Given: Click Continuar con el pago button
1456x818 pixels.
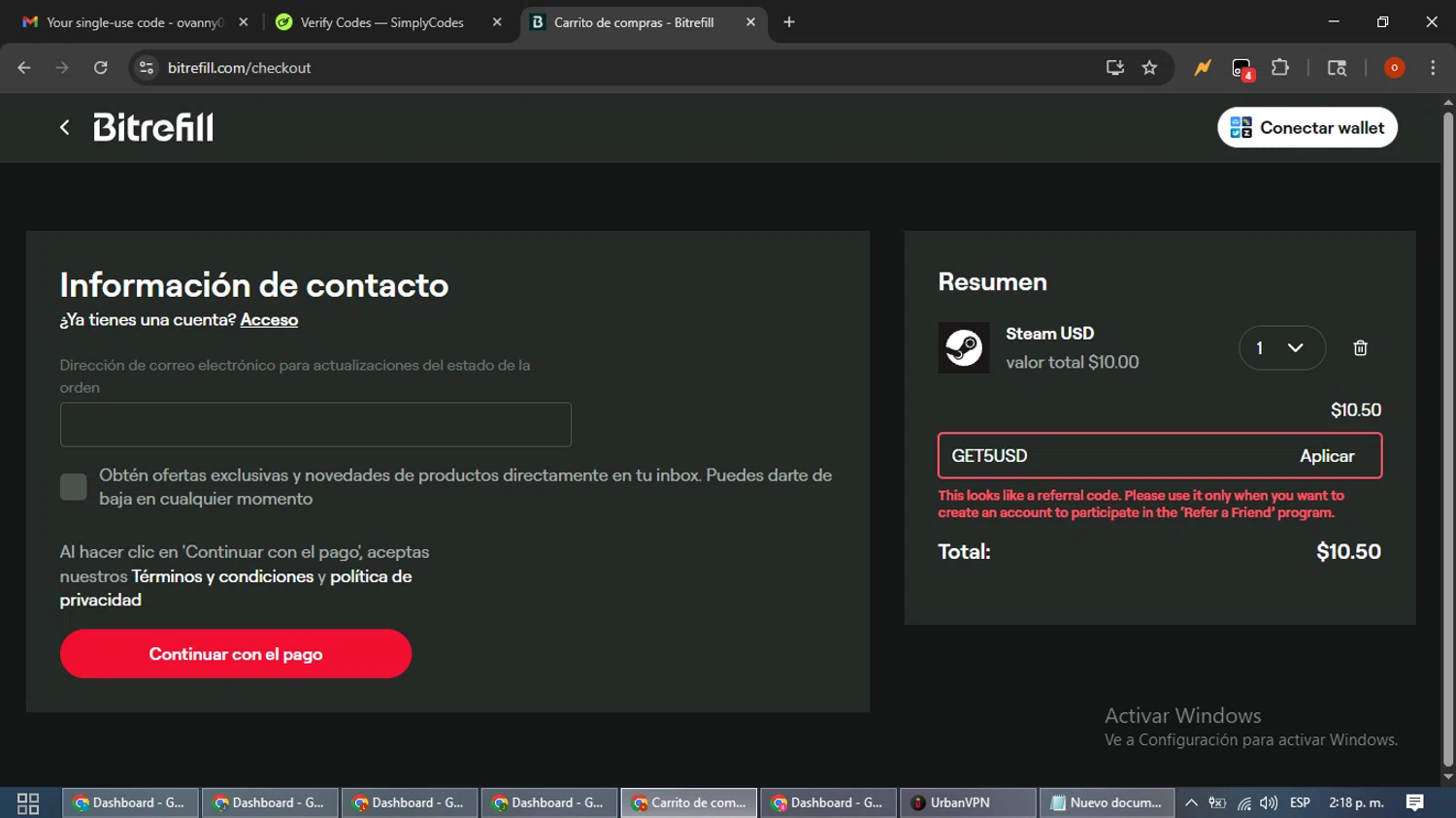Looking at the screenshot, I should [x=236, y=654].
